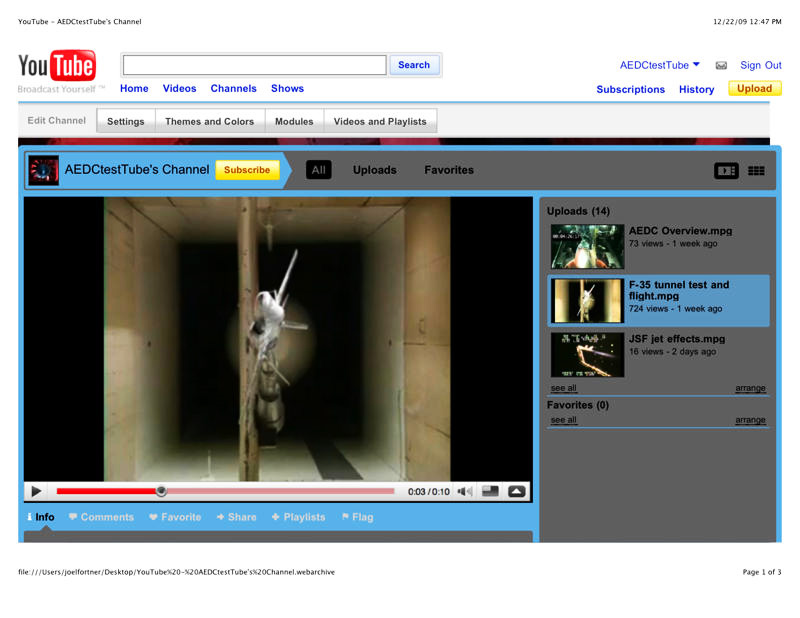
Task: Open the inbox envelope icon
Action: pyautogui.click(x=721, y=66)
